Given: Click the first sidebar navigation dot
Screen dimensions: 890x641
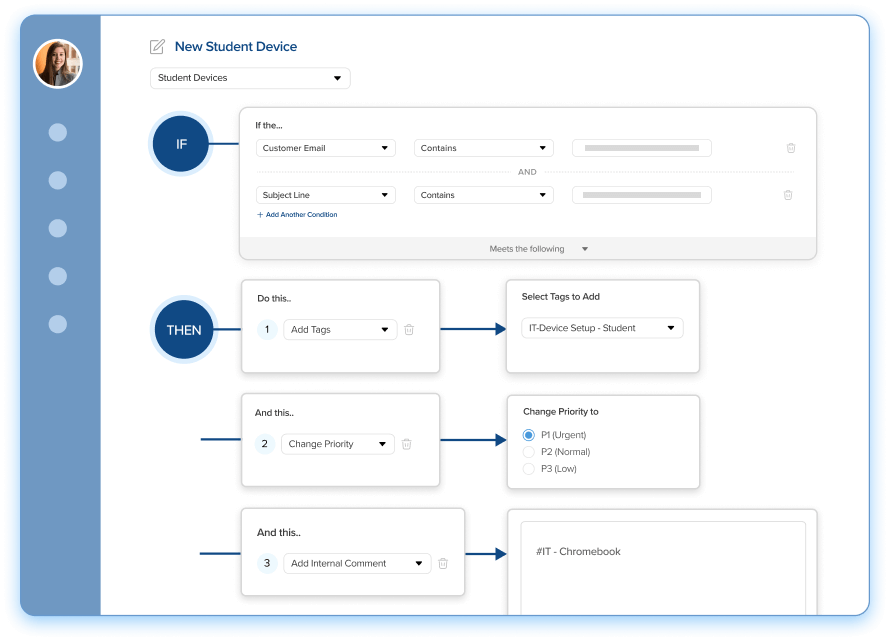Looking at the screenshot, I should pos(58,132).
